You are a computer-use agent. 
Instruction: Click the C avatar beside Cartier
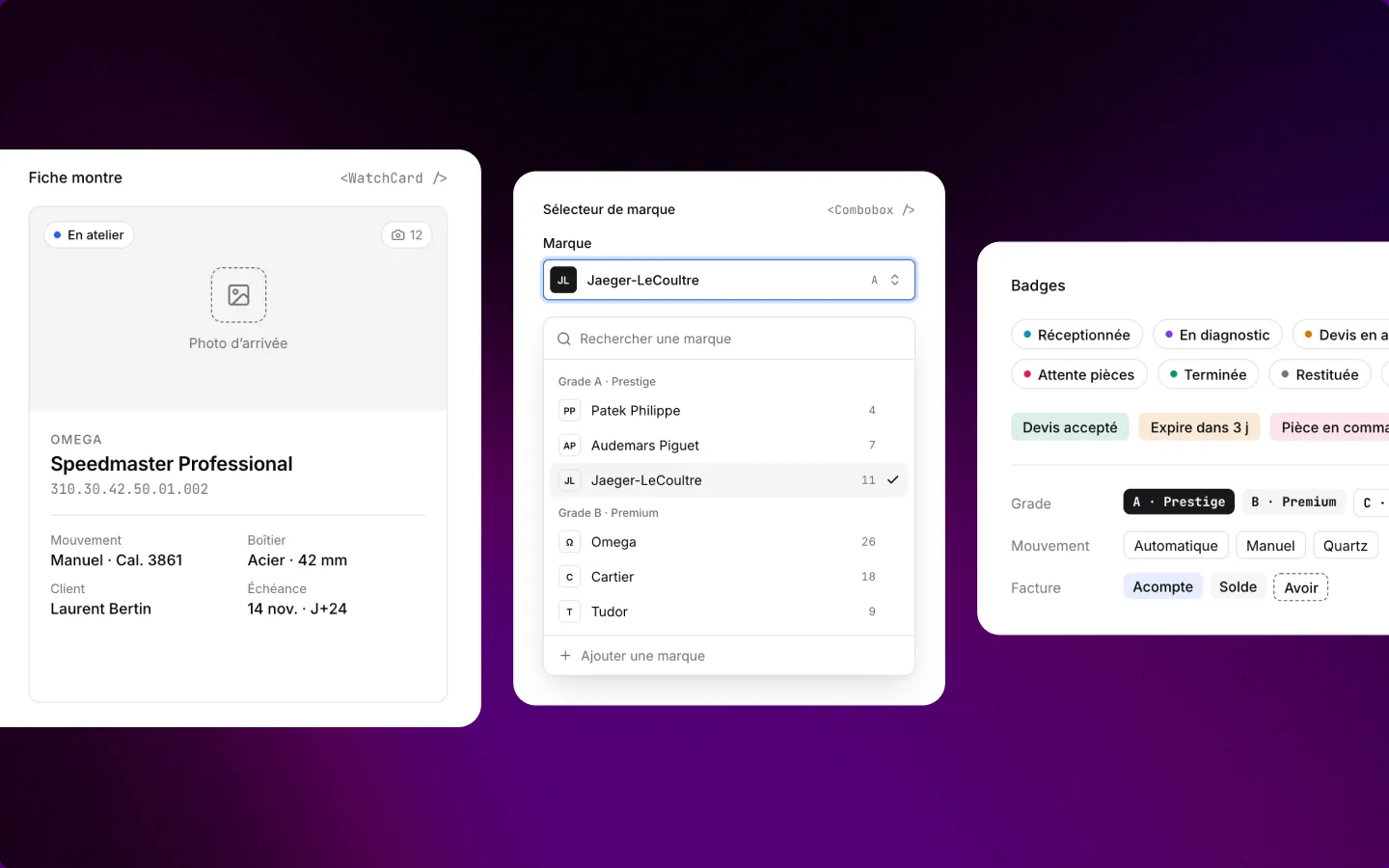570,577
